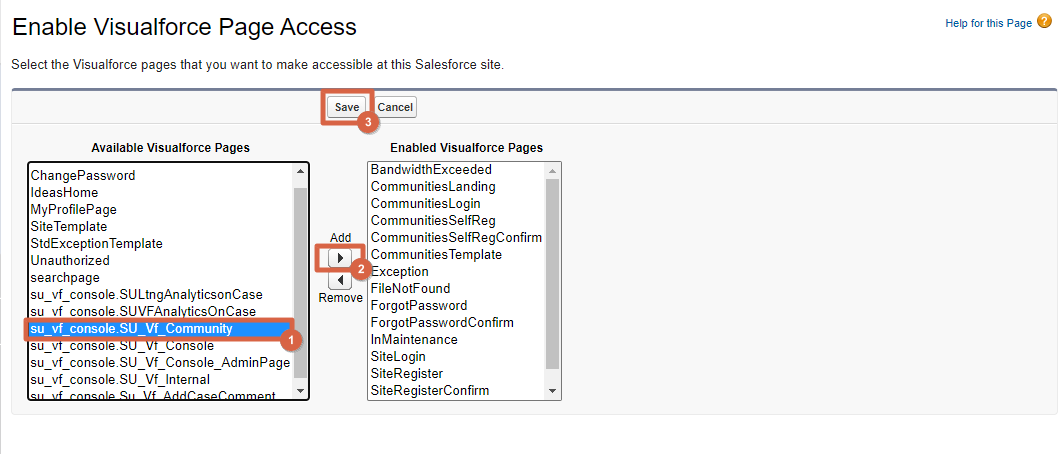Select BandwidthExceeded in enabled pages
The height and width of the screenshot is (454, 1060).
(431, 170)
